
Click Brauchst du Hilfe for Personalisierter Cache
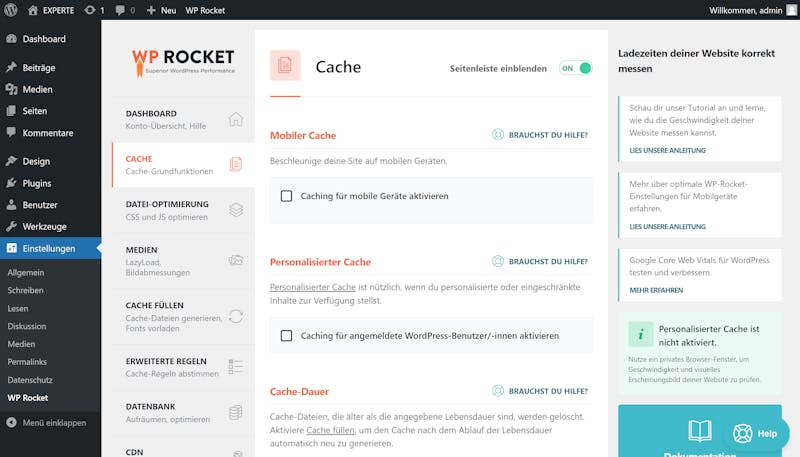point(540,261)
